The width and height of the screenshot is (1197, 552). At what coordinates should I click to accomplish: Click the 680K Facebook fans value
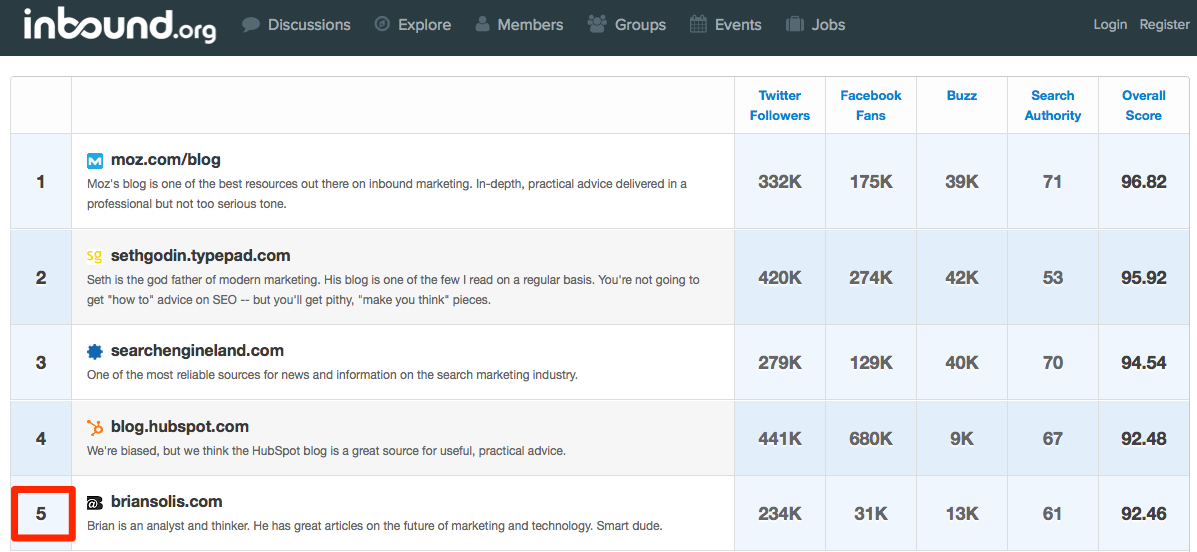(871, 438)
